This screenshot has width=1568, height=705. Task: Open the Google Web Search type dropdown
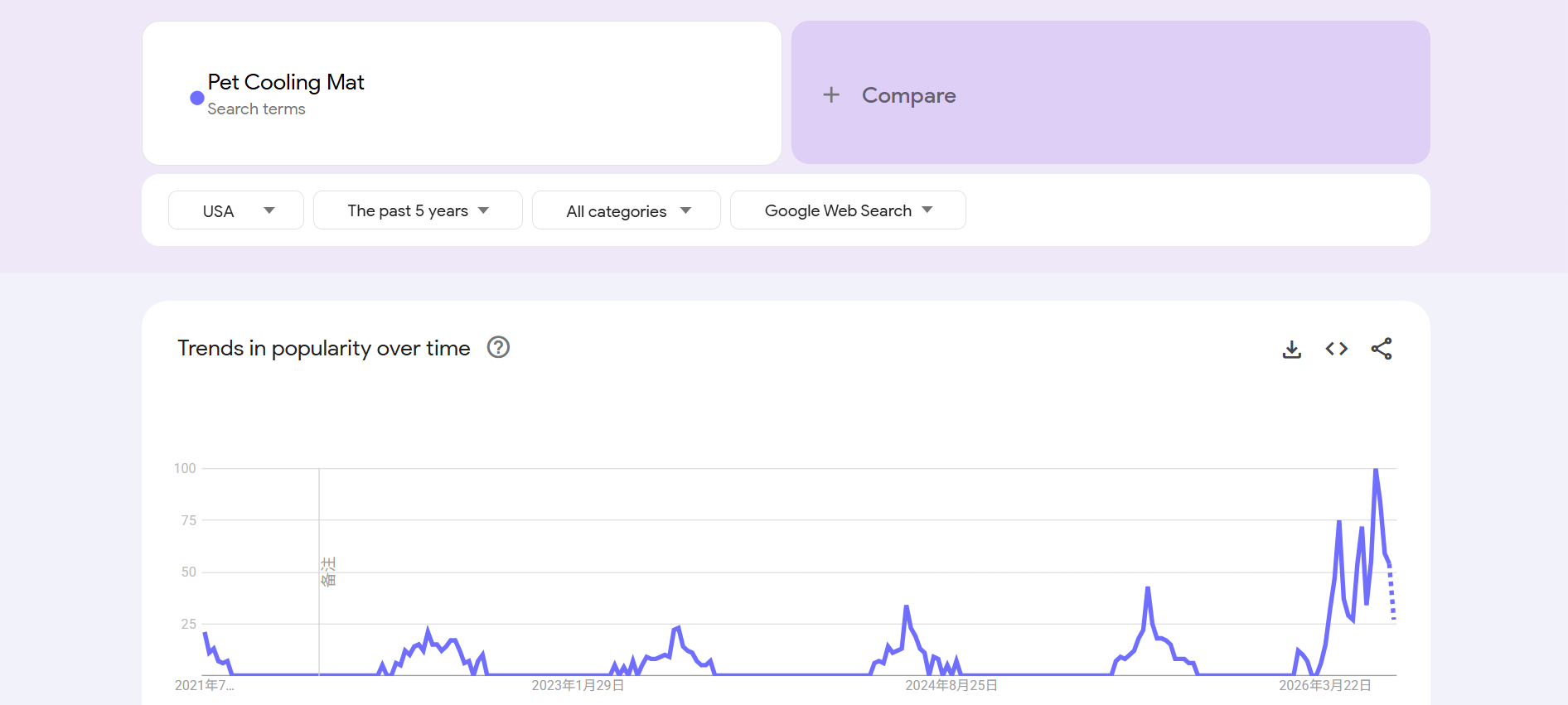(x=848, y=210)
